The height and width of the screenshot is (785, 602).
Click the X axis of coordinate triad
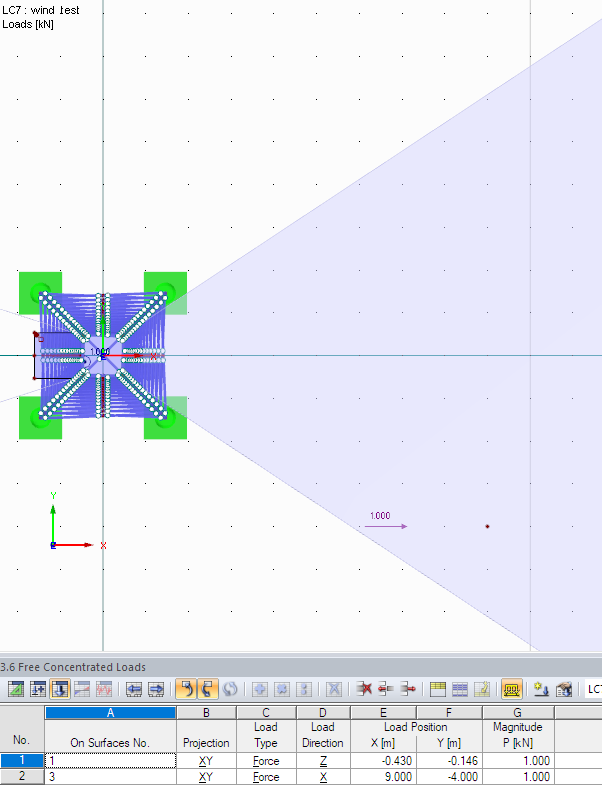click(x=74, y=545)
